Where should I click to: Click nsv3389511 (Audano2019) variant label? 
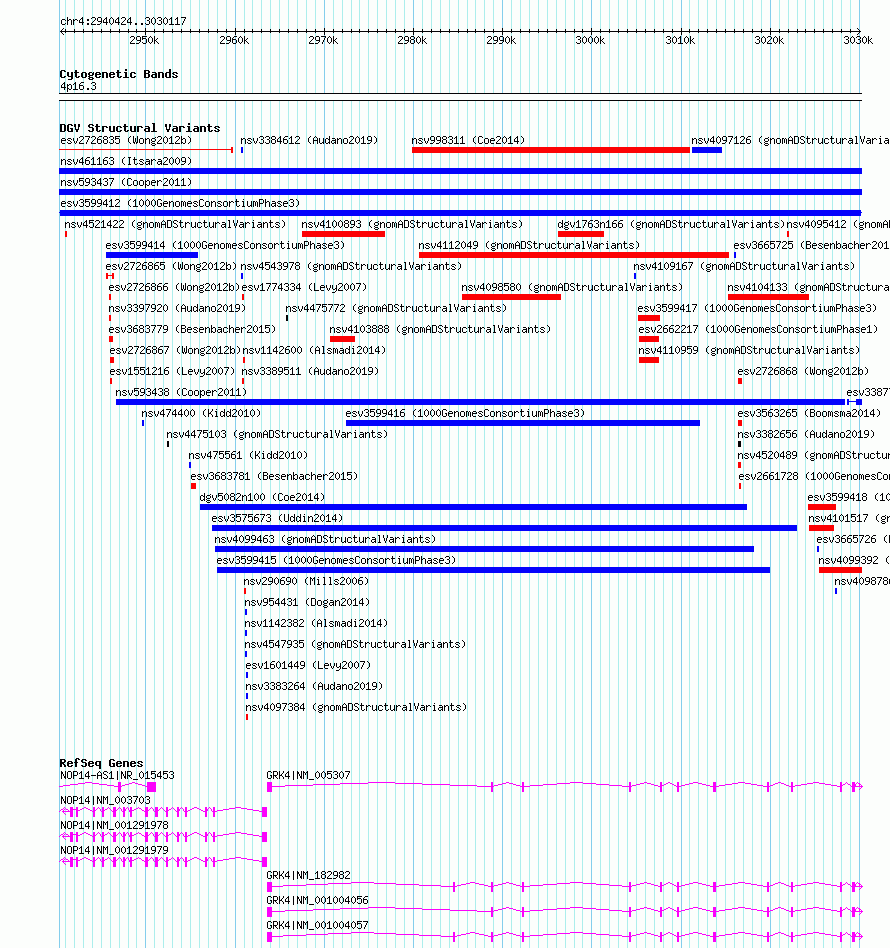pos(310,371)
